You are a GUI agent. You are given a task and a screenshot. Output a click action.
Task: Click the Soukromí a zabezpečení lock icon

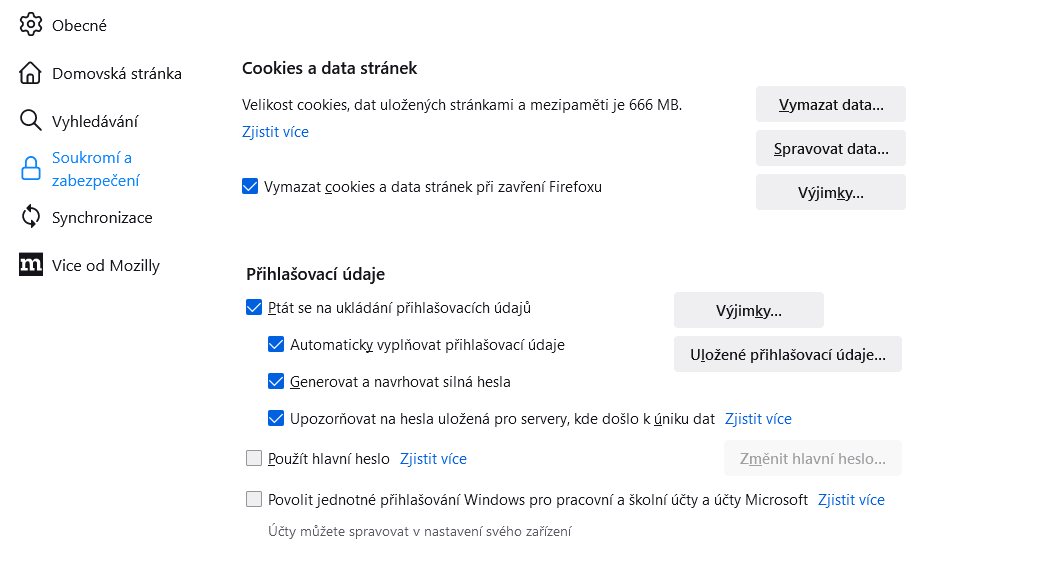31,169
